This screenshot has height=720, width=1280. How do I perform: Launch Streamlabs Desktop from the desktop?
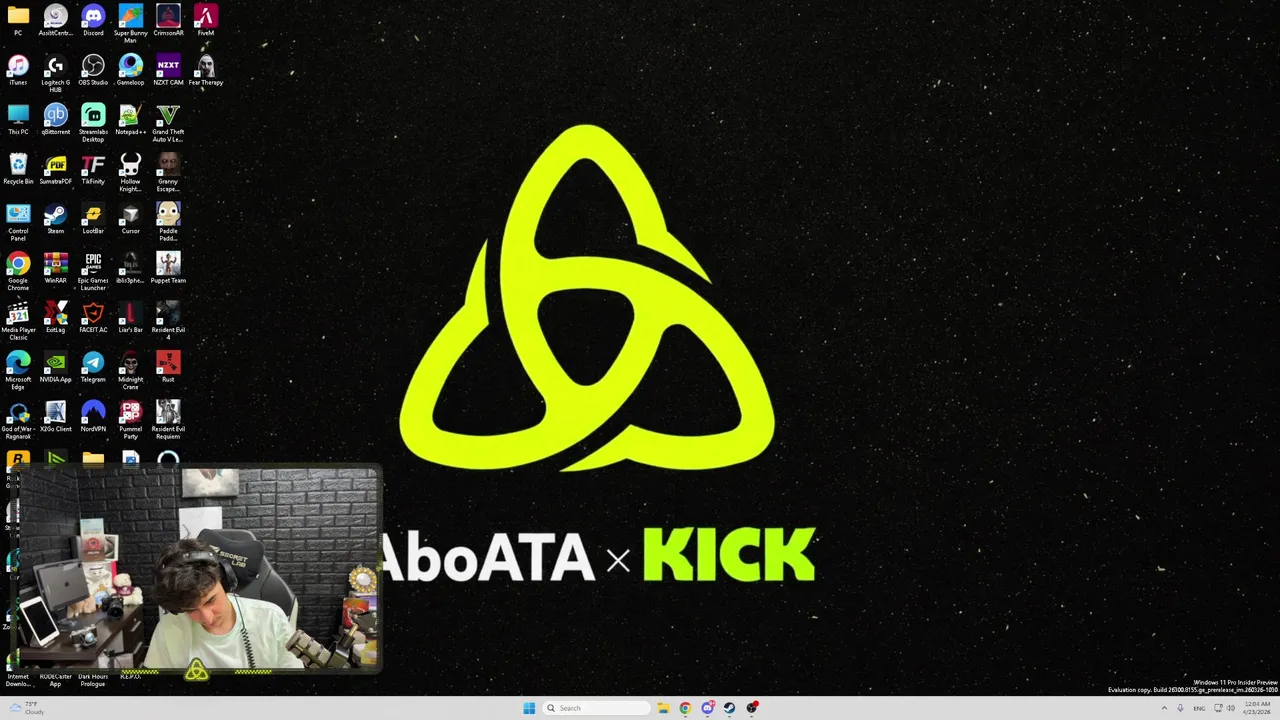[93, 123]
